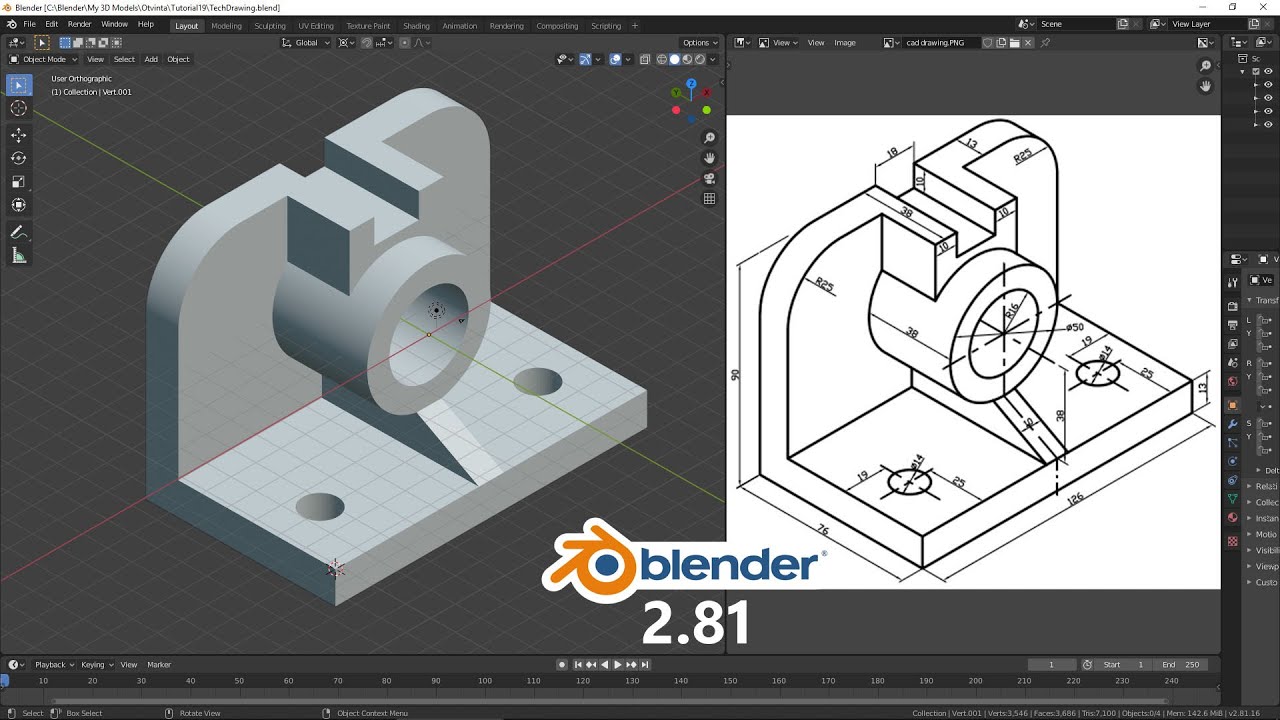Screen dimensions: 1280x720
Task: Open the Add menu in 3D viewport
Action: tap(151, 59)
